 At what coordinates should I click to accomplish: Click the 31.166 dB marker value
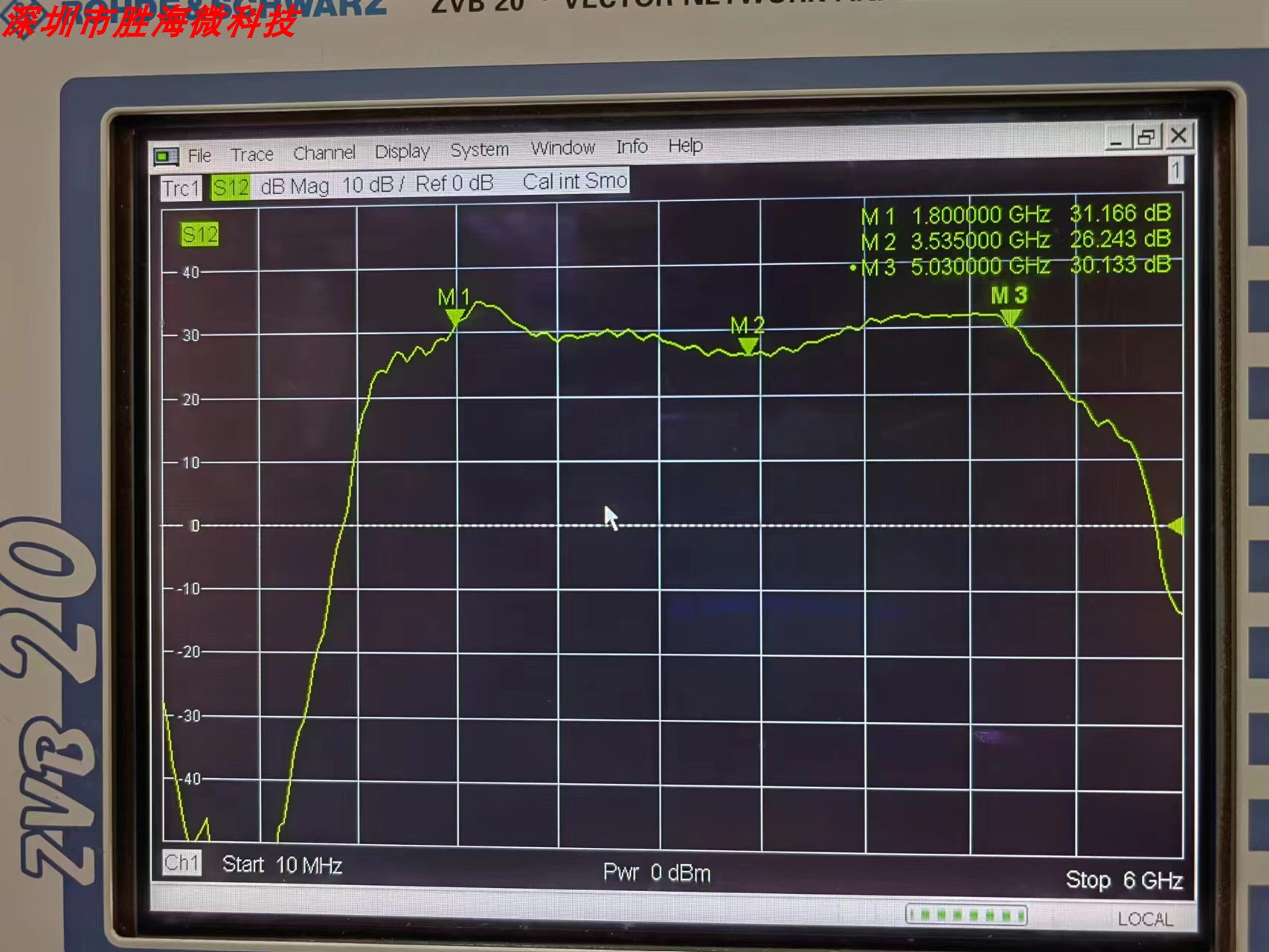pos(1120,213)
